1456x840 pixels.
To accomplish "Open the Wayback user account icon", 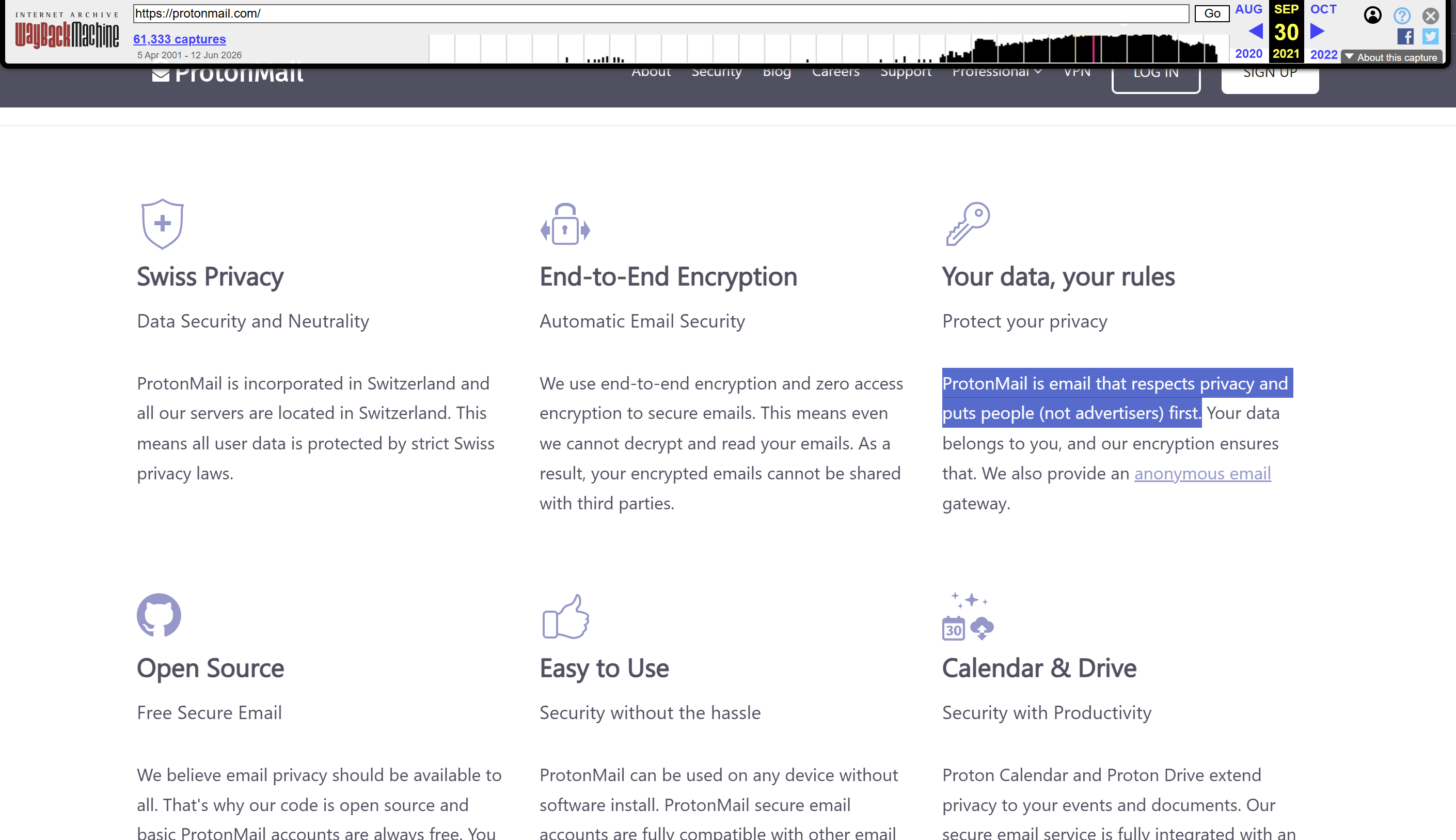I will [1372, 15].
